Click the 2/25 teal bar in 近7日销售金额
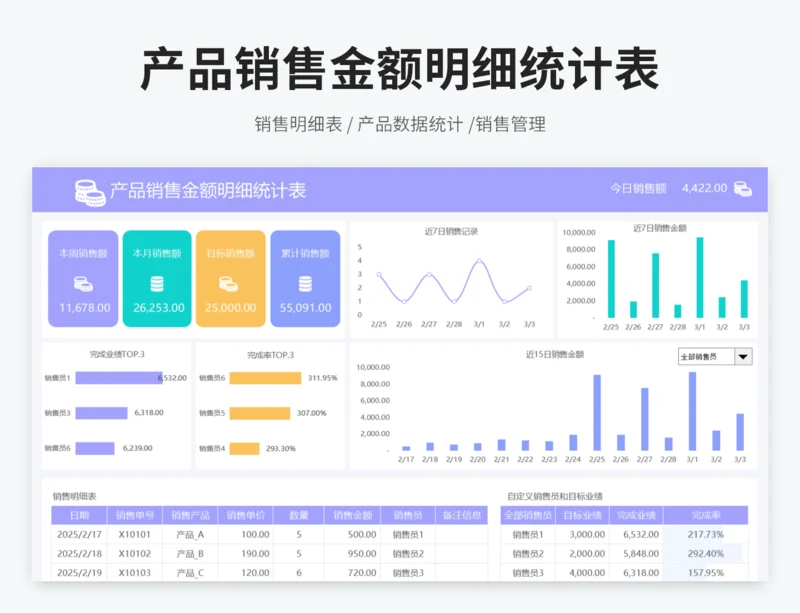The width and height of the screenshot is (800, 613). [x=611, y=279]
